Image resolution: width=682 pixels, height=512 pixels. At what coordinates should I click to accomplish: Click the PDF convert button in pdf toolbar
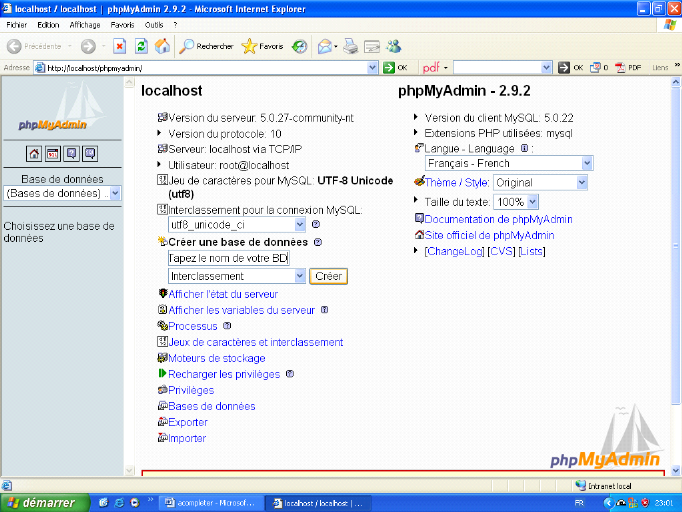628,68
